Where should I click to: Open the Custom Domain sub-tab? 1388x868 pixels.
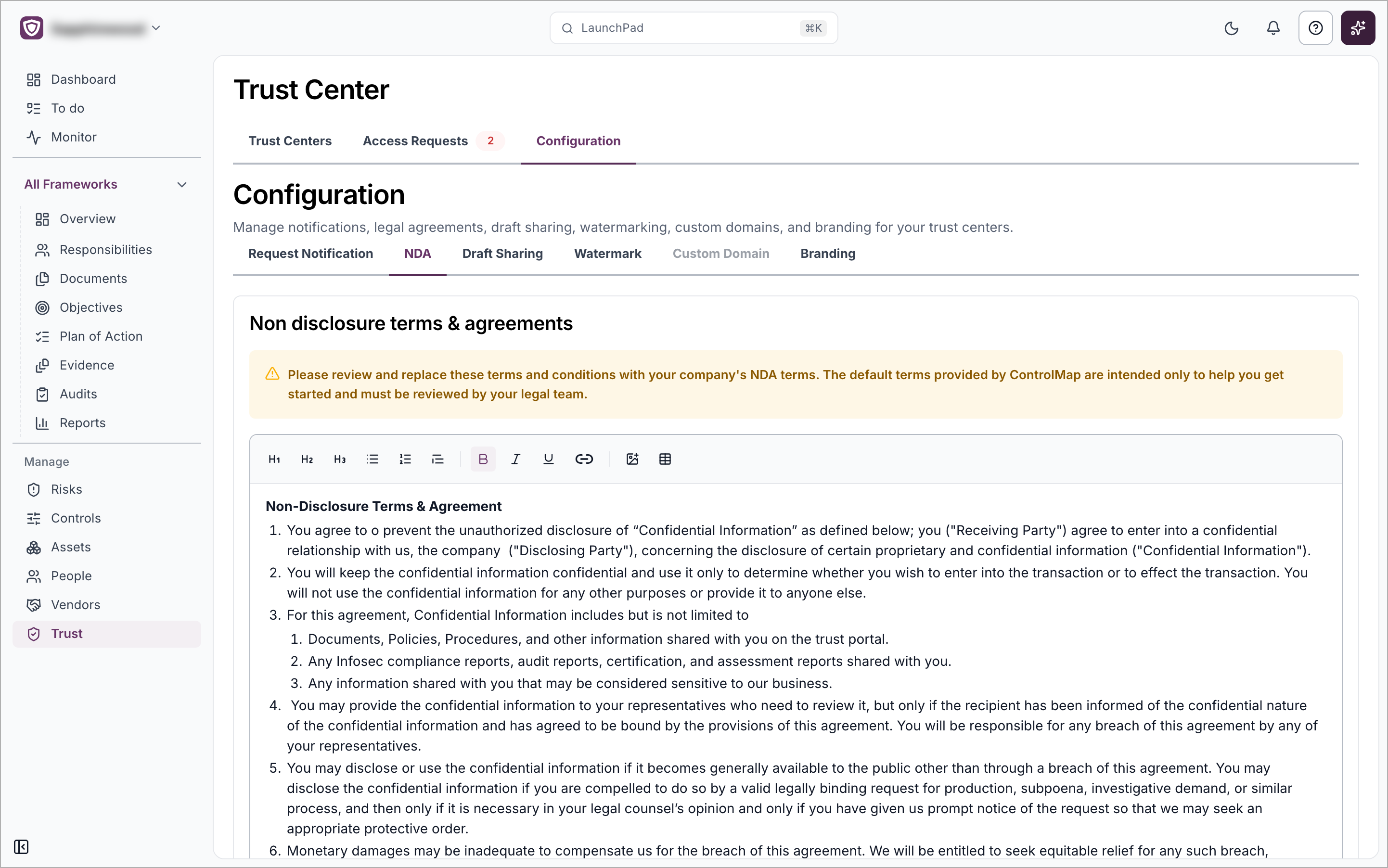tap(720, 253)
